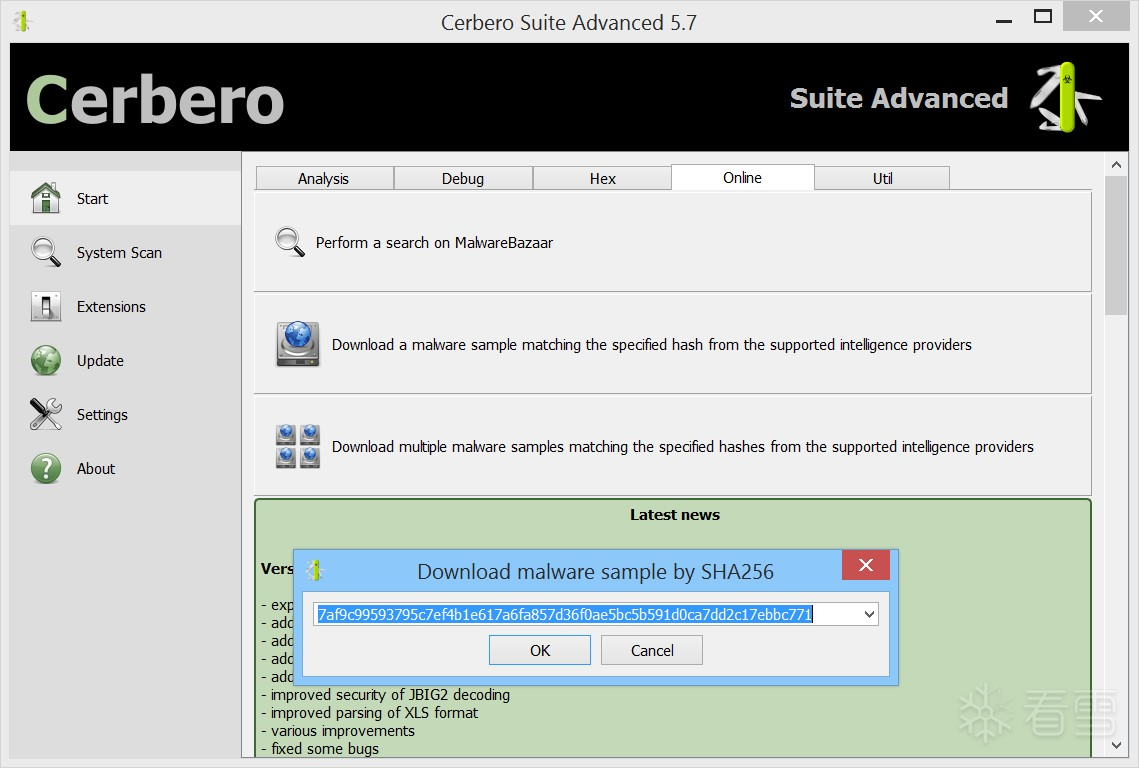The height and width of the screenshot is (768, 1139).
Task: Click Cancel in the SHA256 dialog
Action: click(652, 650)
